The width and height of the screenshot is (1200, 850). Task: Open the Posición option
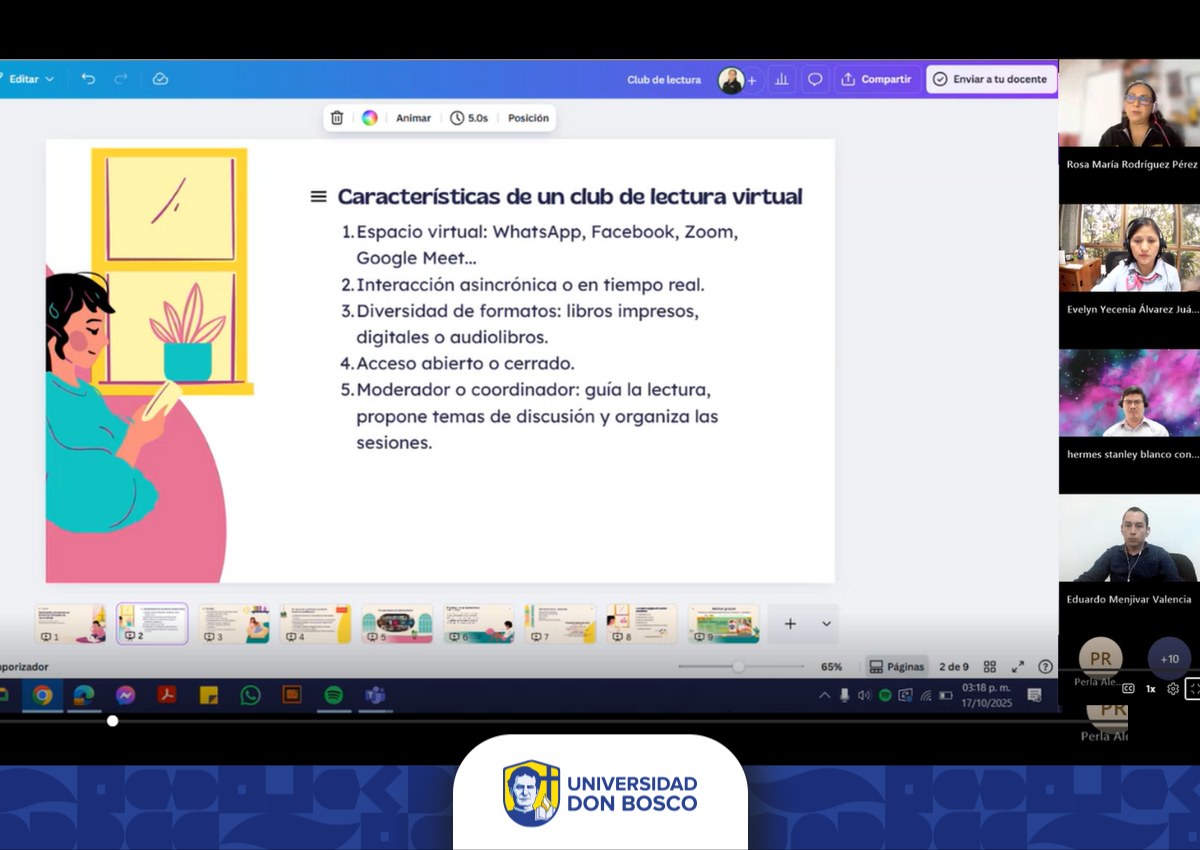click(528, 118)
